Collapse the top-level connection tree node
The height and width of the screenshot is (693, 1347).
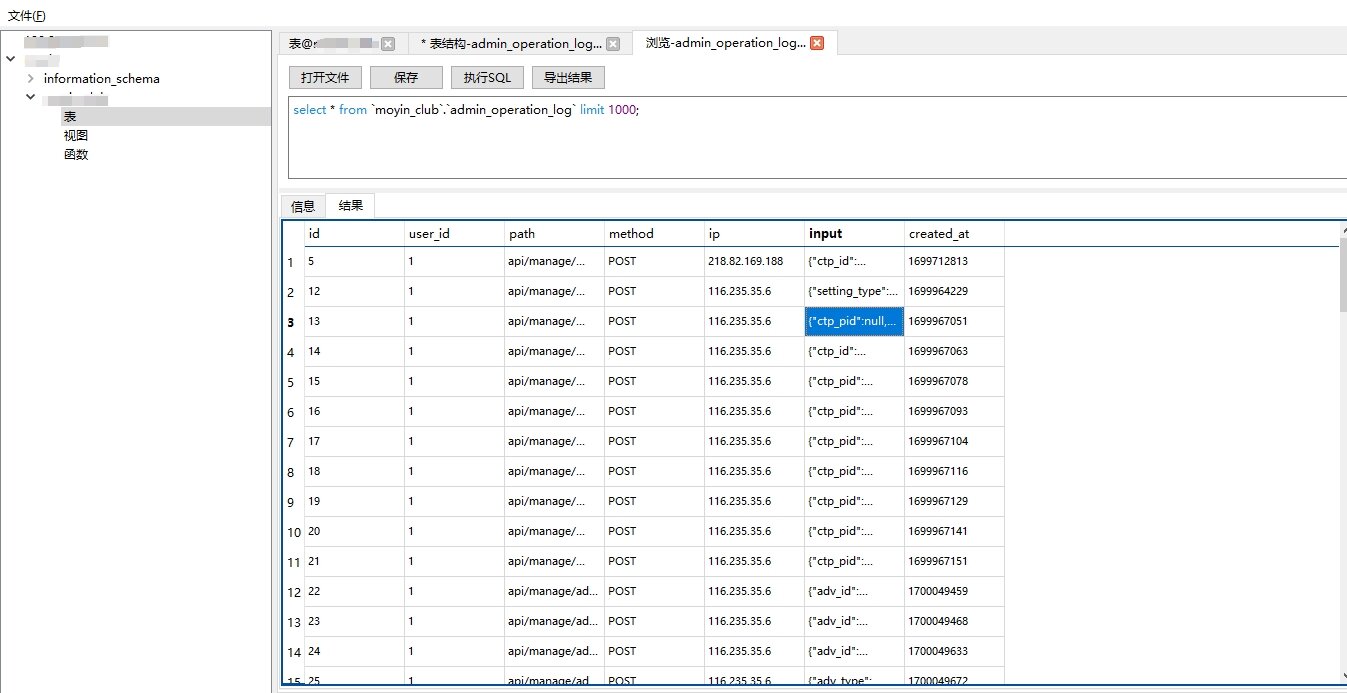(11, 59)
